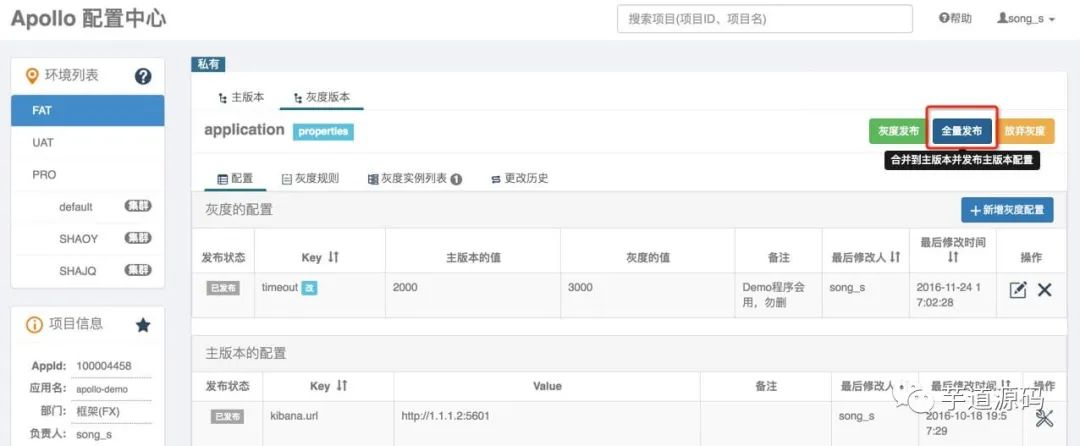1080x446 pixels.
Task: Click the delete X icon in the timeout row
Action: pyautogui.click(x=1044, y=290)
